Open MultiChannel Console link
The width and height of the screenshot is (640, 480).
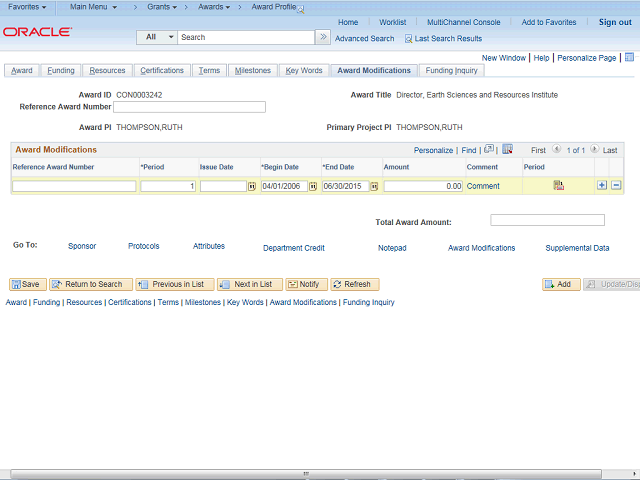click(463, 22)
